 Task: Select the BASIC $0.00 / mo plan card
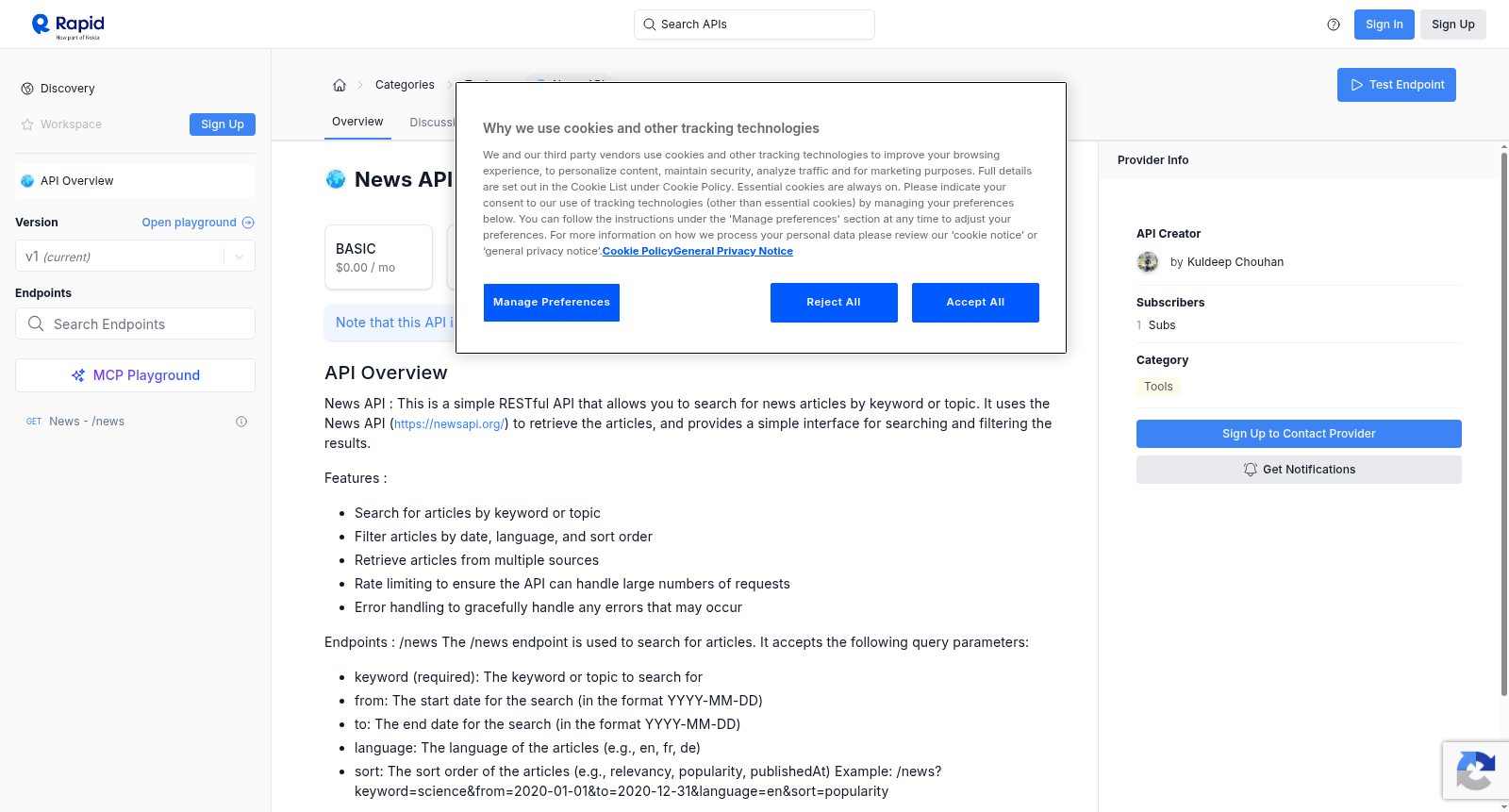[x=378, y=257]
